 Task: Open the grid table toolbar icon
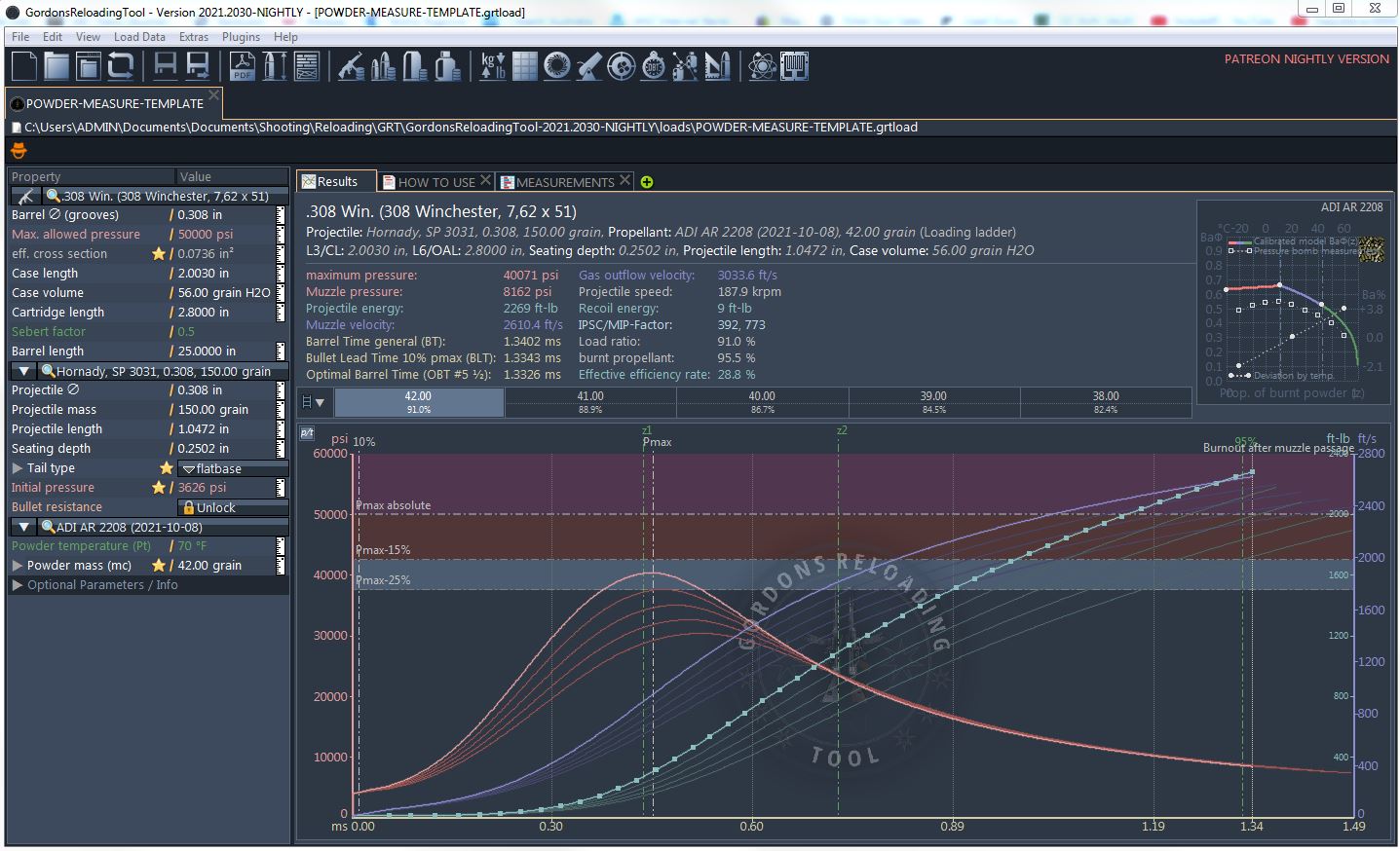(x=525, y=66)
